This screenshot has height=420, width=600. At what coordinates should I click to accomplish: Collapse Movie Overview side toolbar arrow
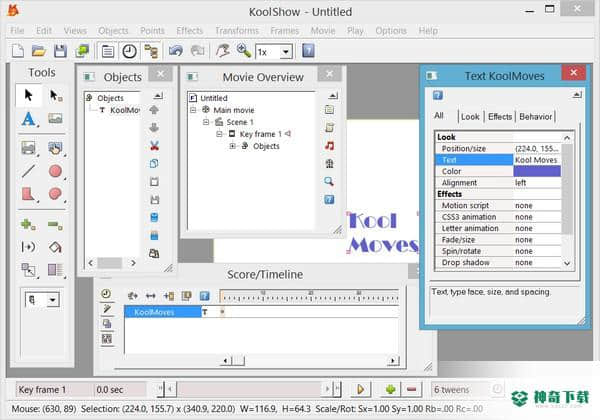(333, 95)
